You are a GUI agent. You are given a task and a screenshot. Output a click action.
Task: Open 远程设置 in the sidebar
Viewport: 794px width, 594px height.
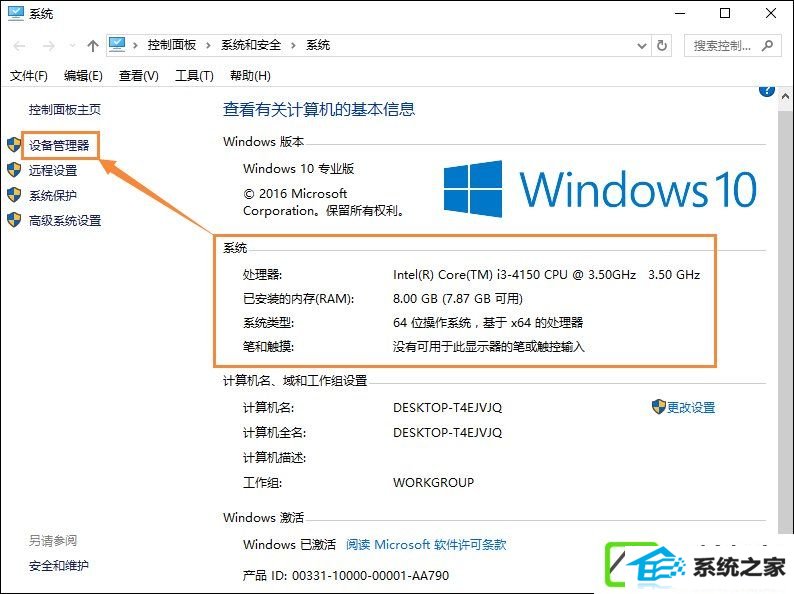(53, 171)
